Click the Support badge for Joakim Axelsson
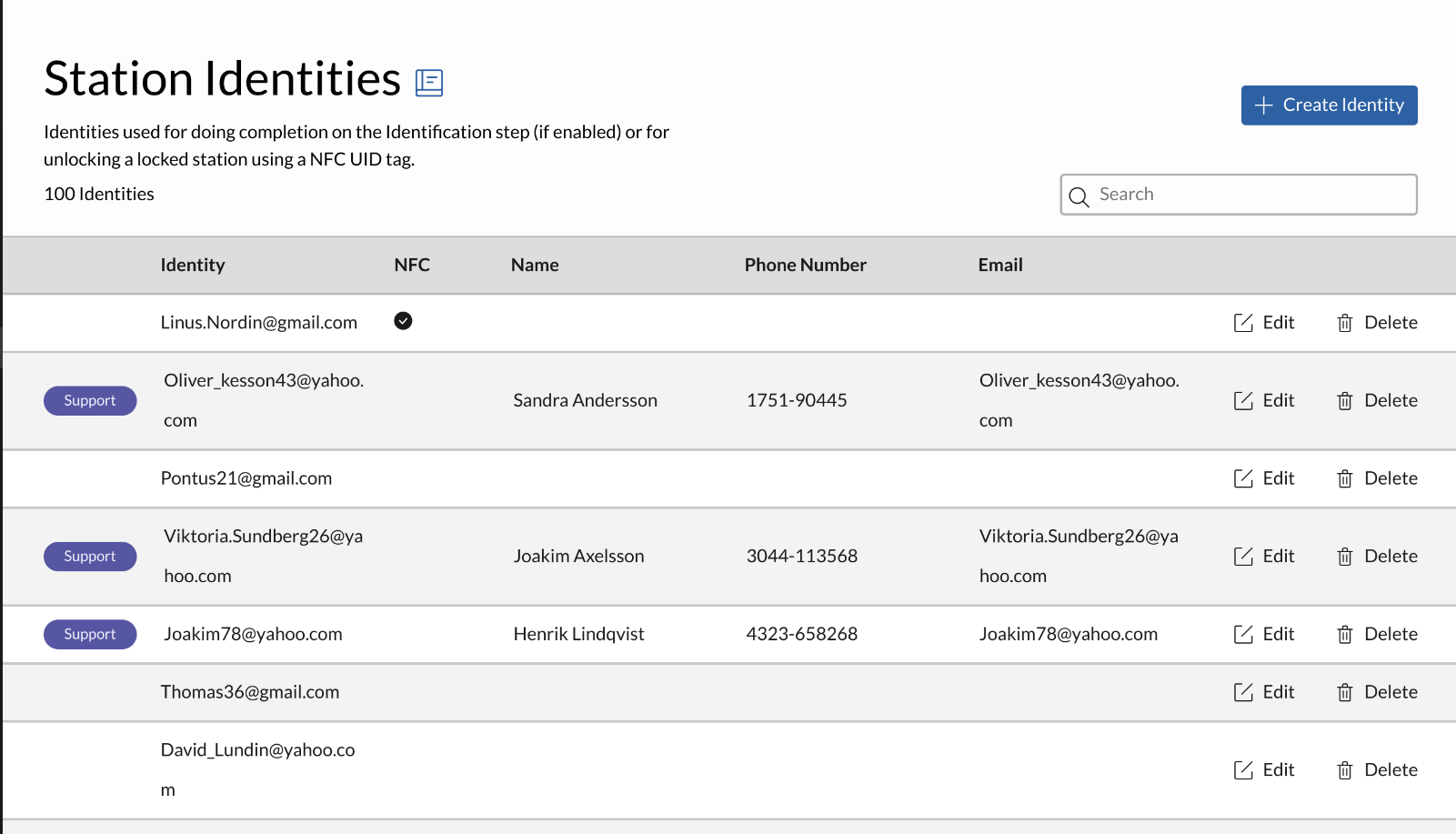 [90, 557]
